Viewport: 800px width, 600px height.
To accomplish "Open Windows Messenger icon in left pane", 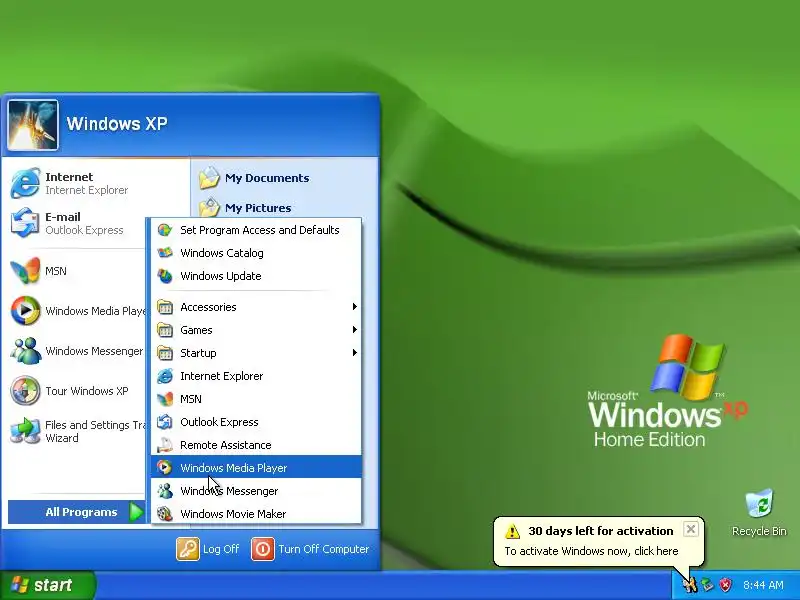I will pos(25,351).
